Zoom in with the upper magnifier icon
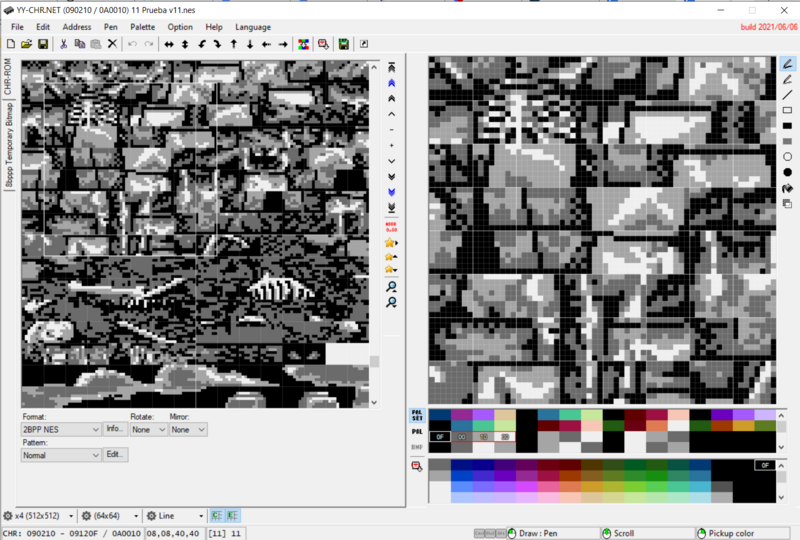This screenshot has height=540, width=800. [x=391, y=286]
